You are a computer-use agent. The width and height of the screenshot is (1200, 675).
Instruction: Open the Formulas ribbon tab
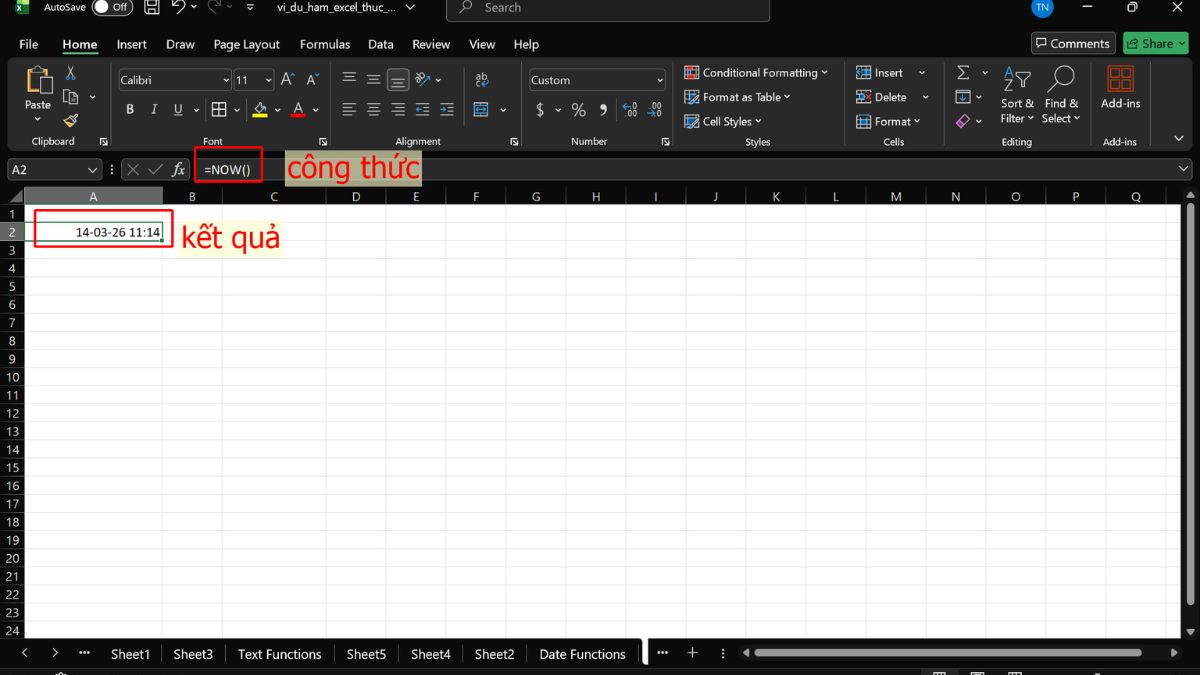[325, 44]
